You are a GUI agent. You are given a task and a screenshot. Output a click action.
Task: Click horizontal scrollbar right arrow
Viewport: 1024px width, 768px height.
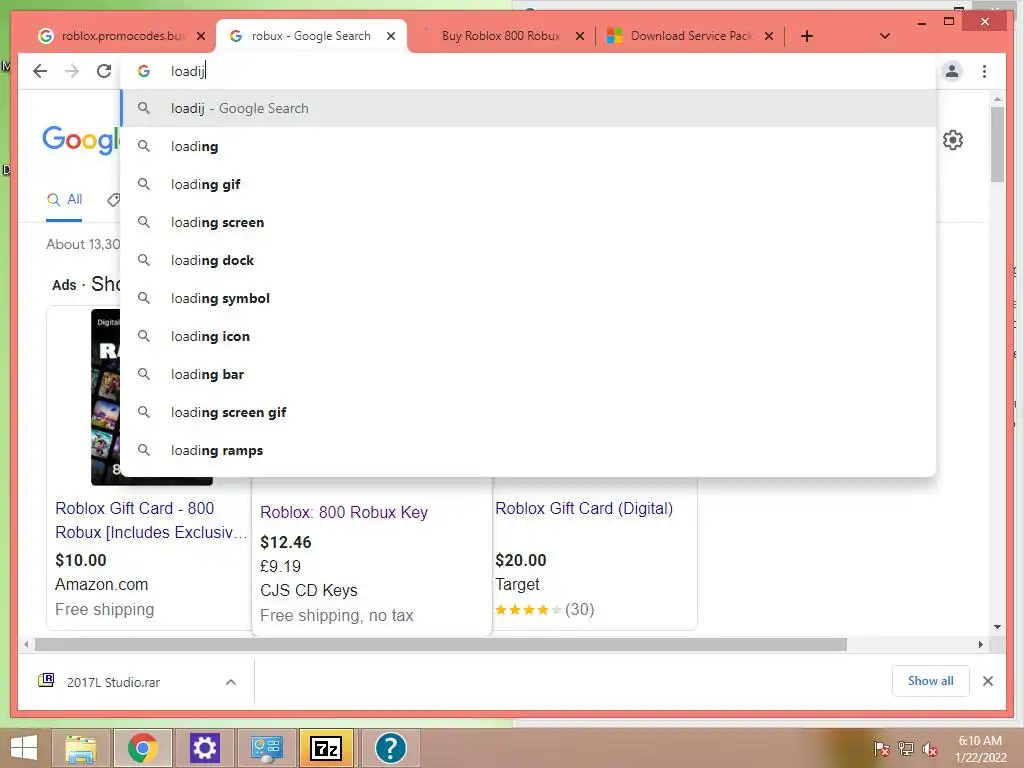tap(981, 645)
